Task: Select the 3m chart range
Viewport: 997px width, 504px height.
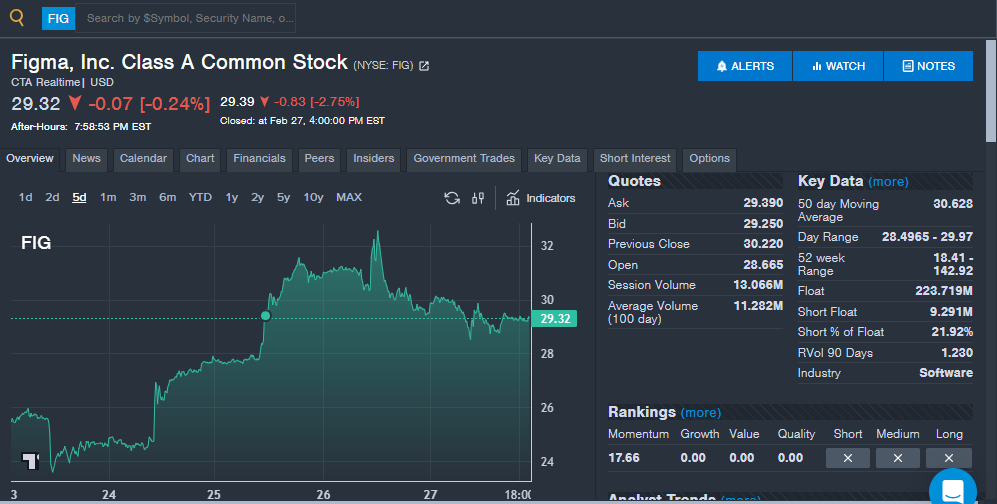Action: point(137,198)
